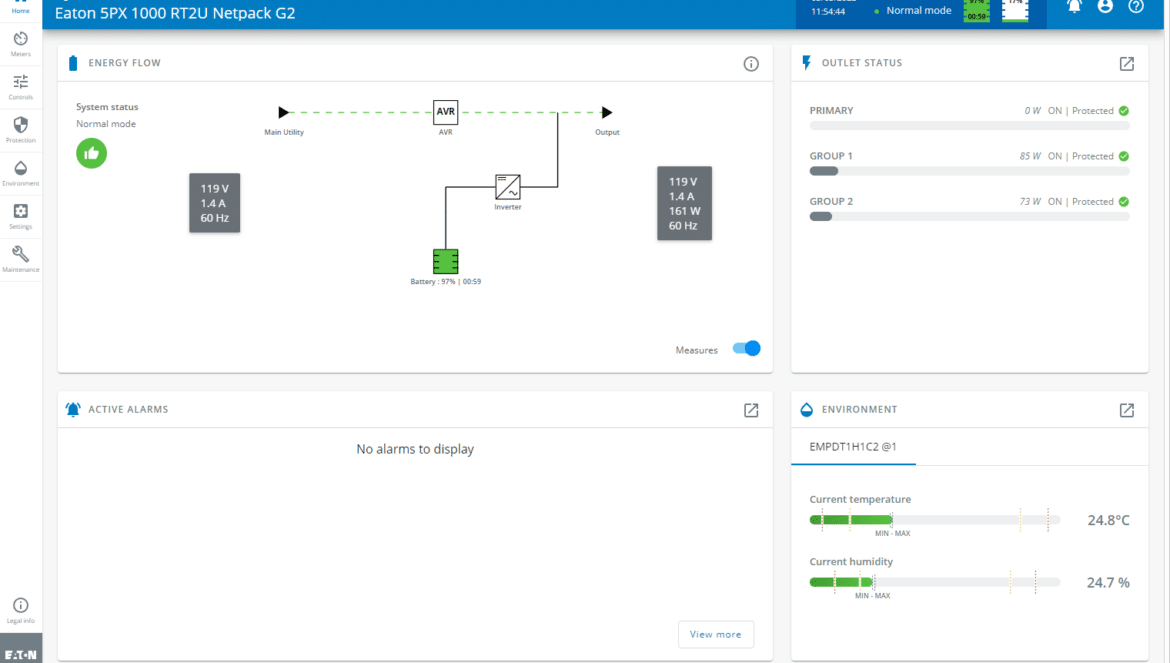This screenshot has height=663, width=1170.
Task: Click the 24.7 % humidity reading
Action: tap(1108, 583)
